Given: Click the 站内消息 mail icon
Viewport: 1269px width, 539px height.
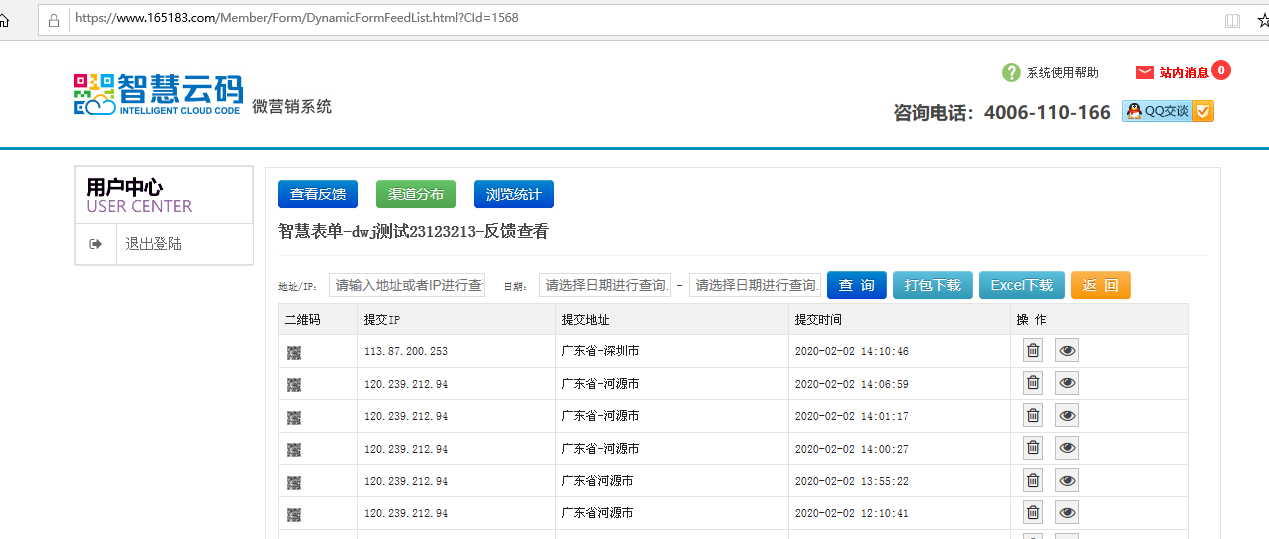Looking at the screenshot, I should (x=1145, y=72).
